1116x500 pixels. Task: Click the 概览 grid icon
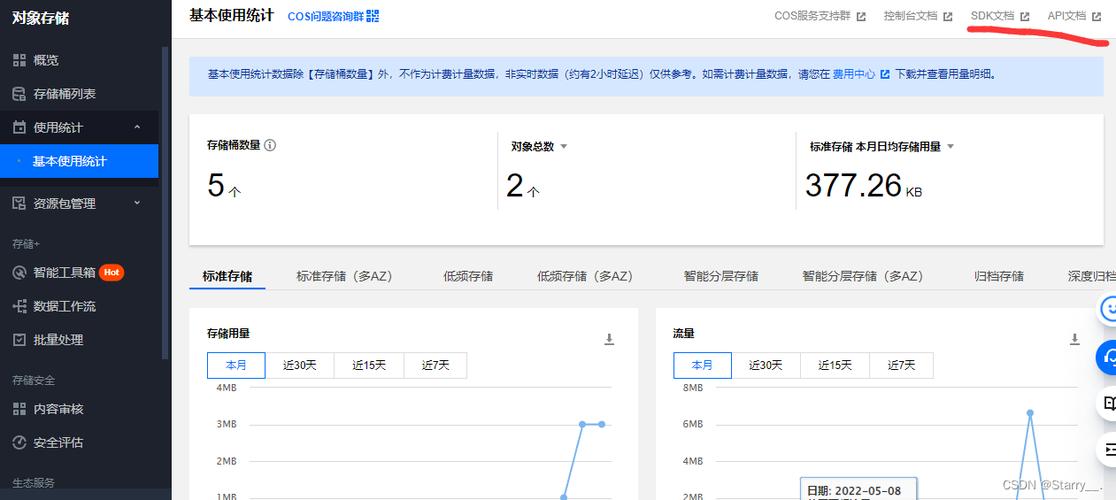(19, 60)
